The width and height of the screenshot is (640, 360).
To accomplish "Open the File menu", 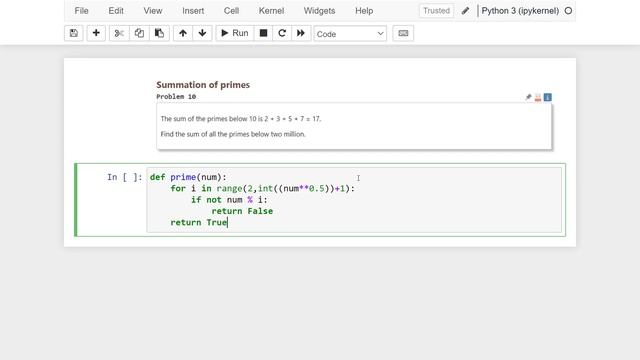I will click(82, 11).
